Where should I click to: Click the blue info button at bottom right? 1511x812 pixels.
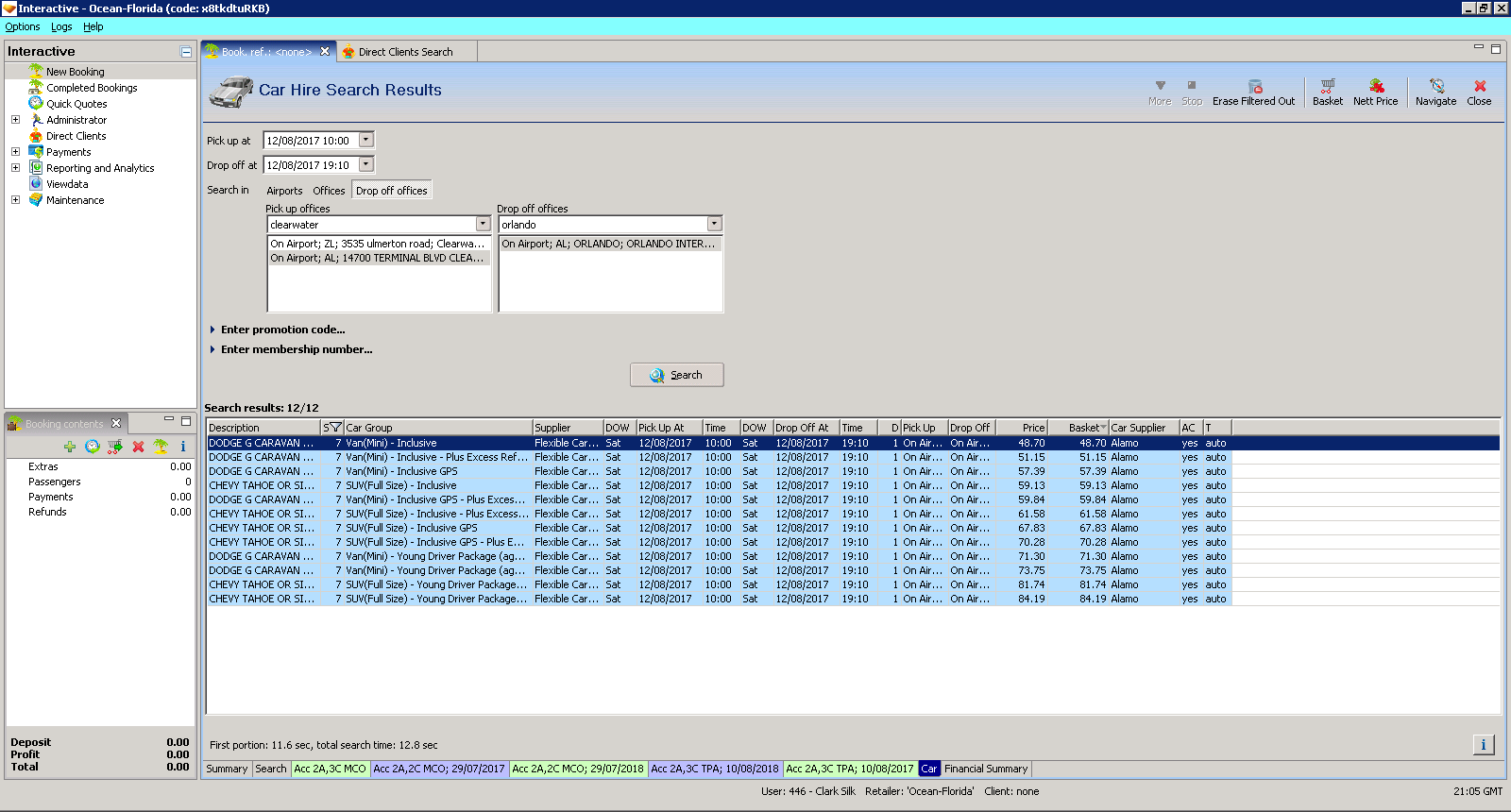[1483, 745]
